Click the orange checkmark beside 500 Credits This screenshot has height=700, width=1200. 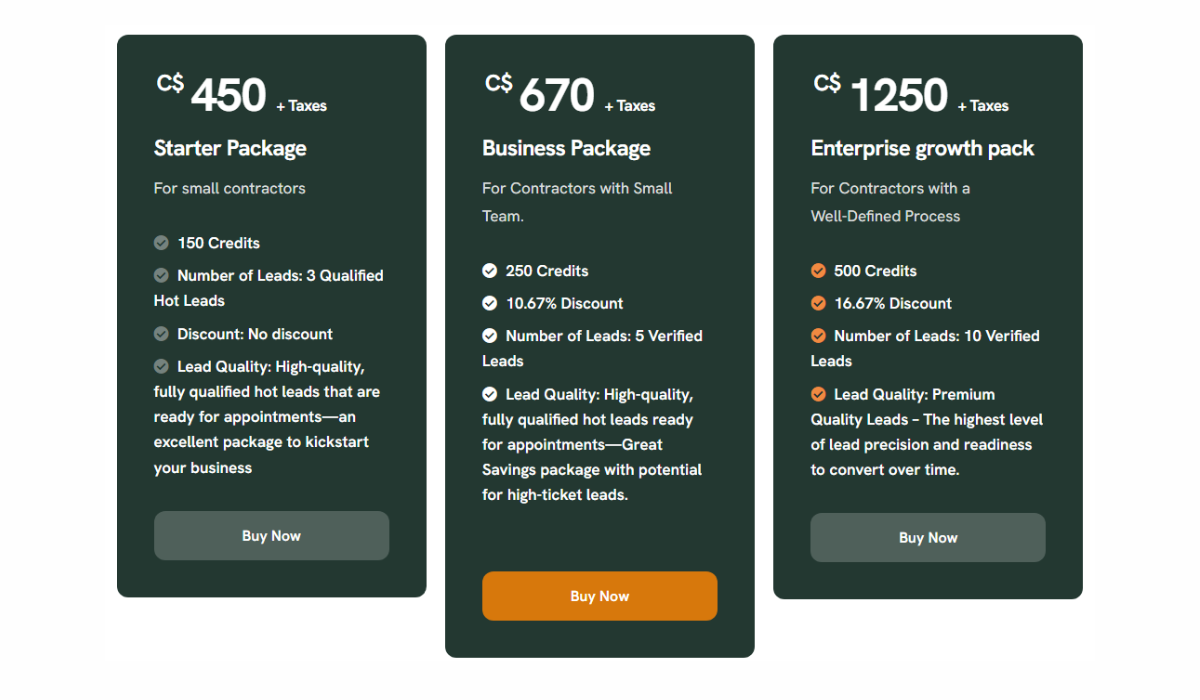click(818, 270)
